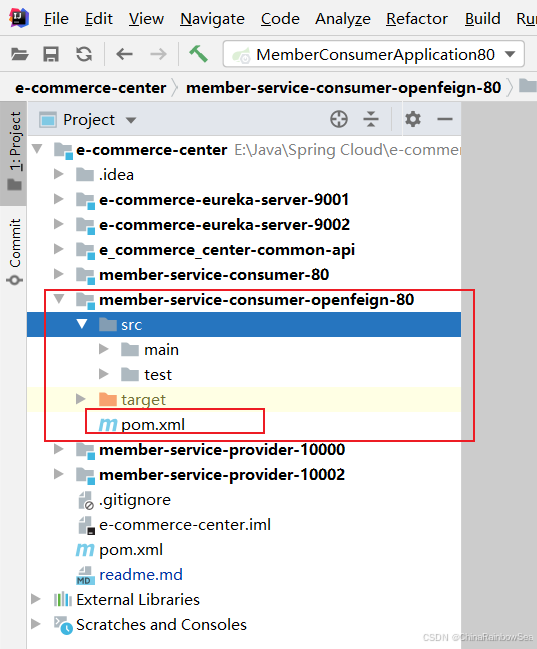
Task: Select member-service-consumer-80 module
Action: point(214,275)
